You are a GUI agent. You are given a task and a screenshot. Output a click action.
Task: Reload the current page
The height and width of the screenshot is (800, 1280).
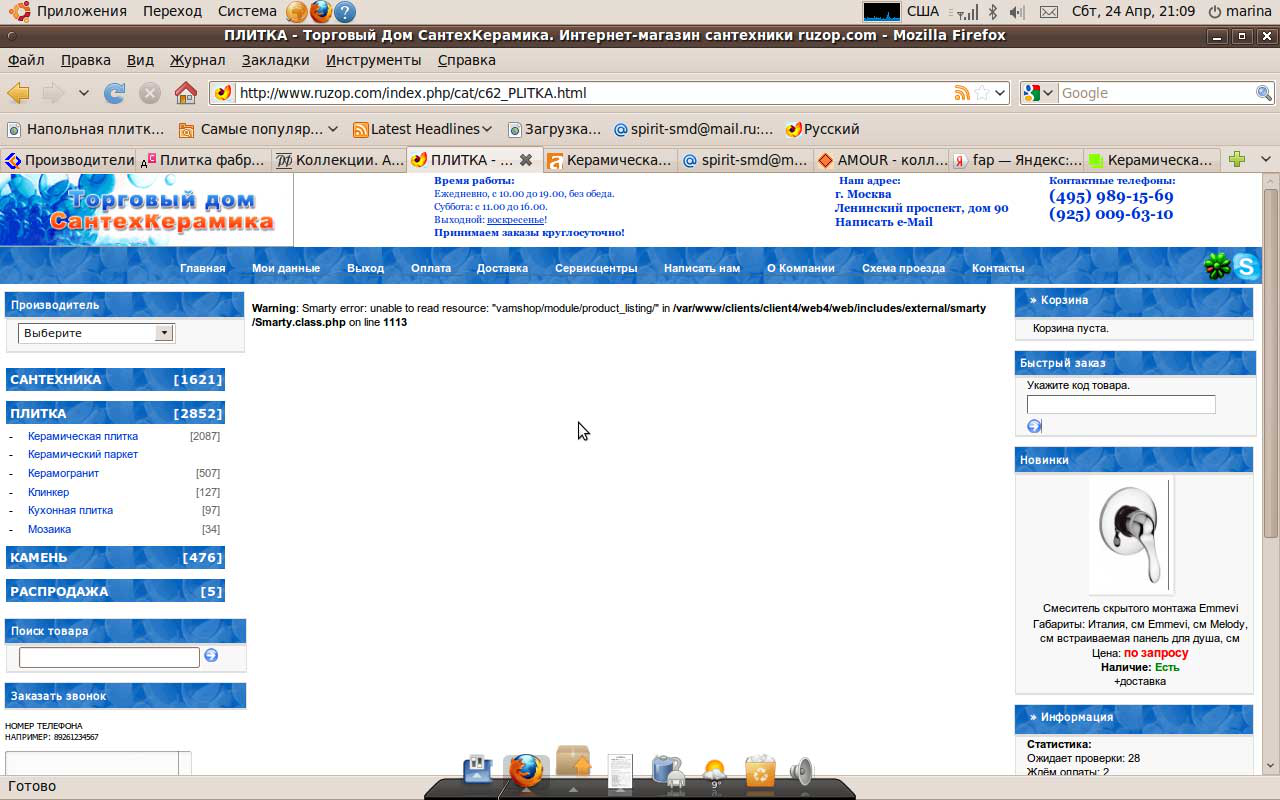pos(115,93)
